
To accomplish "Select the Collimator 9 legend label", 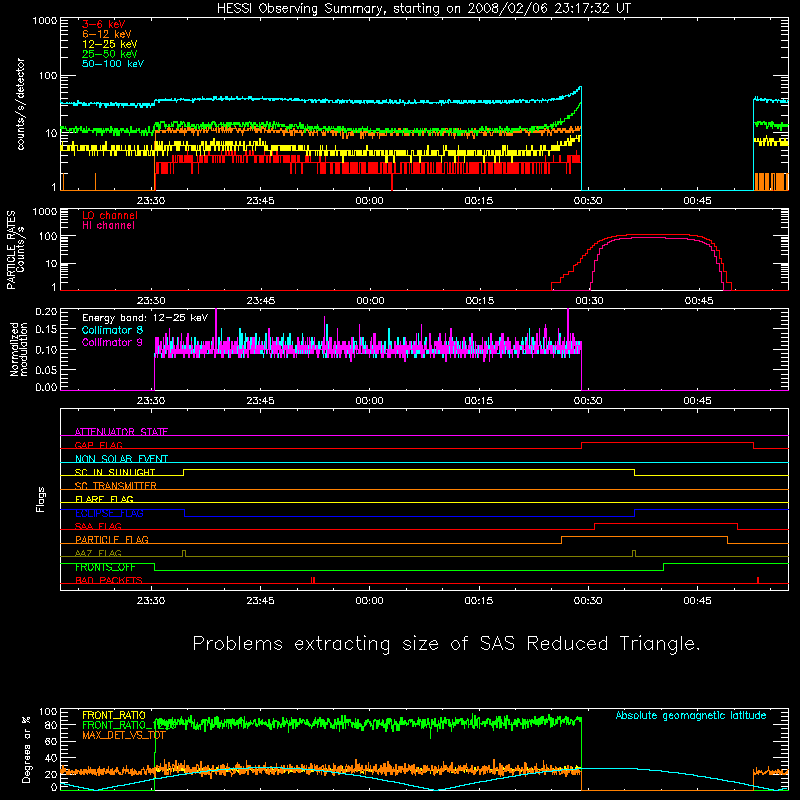I will pyautogui.click(x=112, y=342).
